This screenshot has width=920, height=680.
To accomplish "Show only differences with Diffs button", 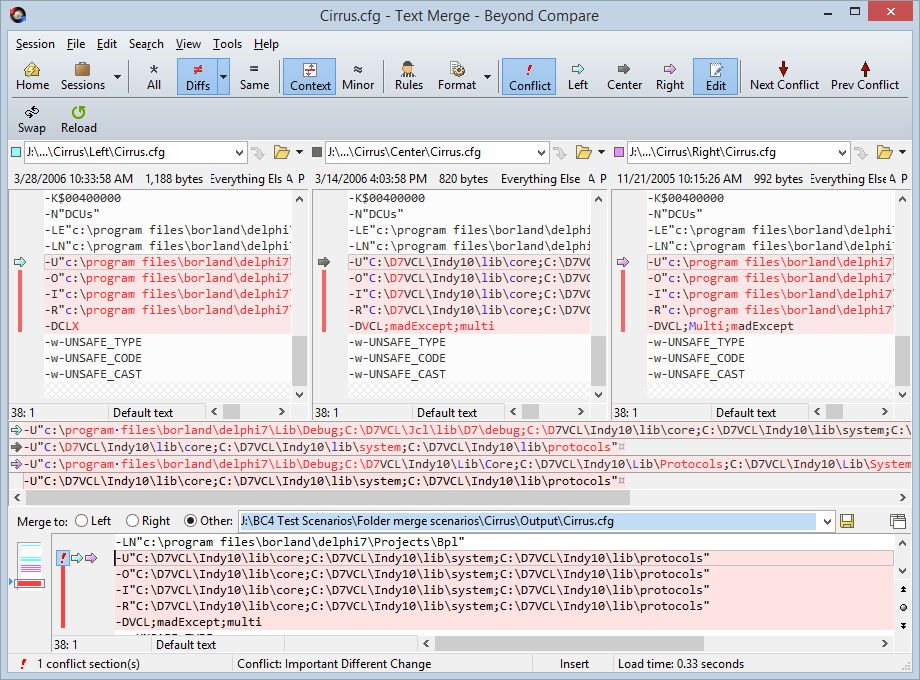I will [x=197, y=76].
